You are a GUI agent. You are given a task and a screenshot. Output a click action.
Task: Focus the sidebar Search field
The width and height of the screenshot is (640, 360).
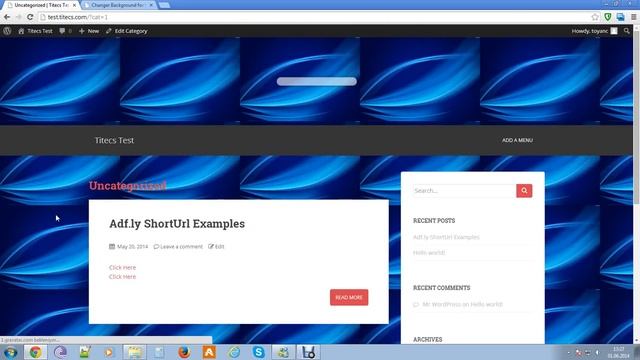pos(464,191)
